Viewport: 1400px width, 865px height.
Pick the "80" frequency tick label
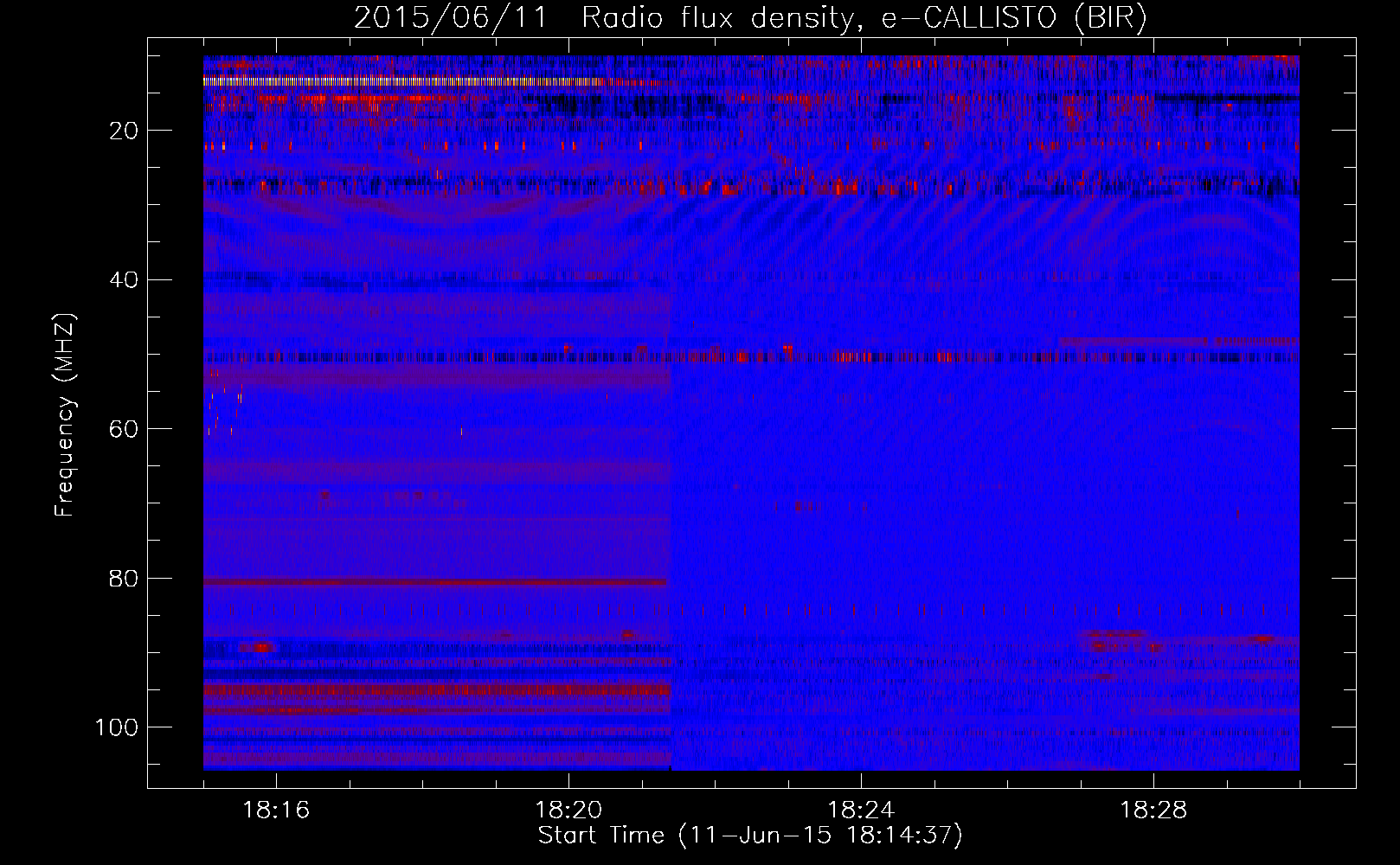point(125,579)
